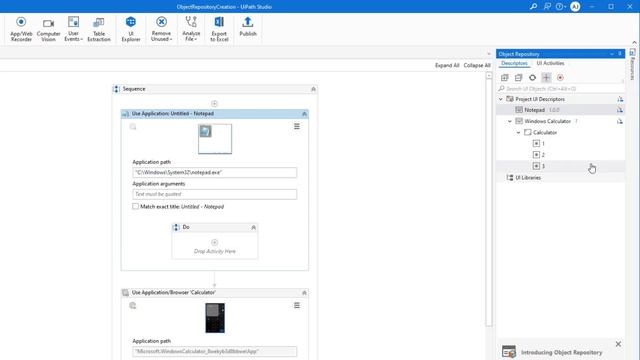The width and height of the screenshot is (640, 360).
Task: Click Application arguments input field
Action: coord(215,194)
